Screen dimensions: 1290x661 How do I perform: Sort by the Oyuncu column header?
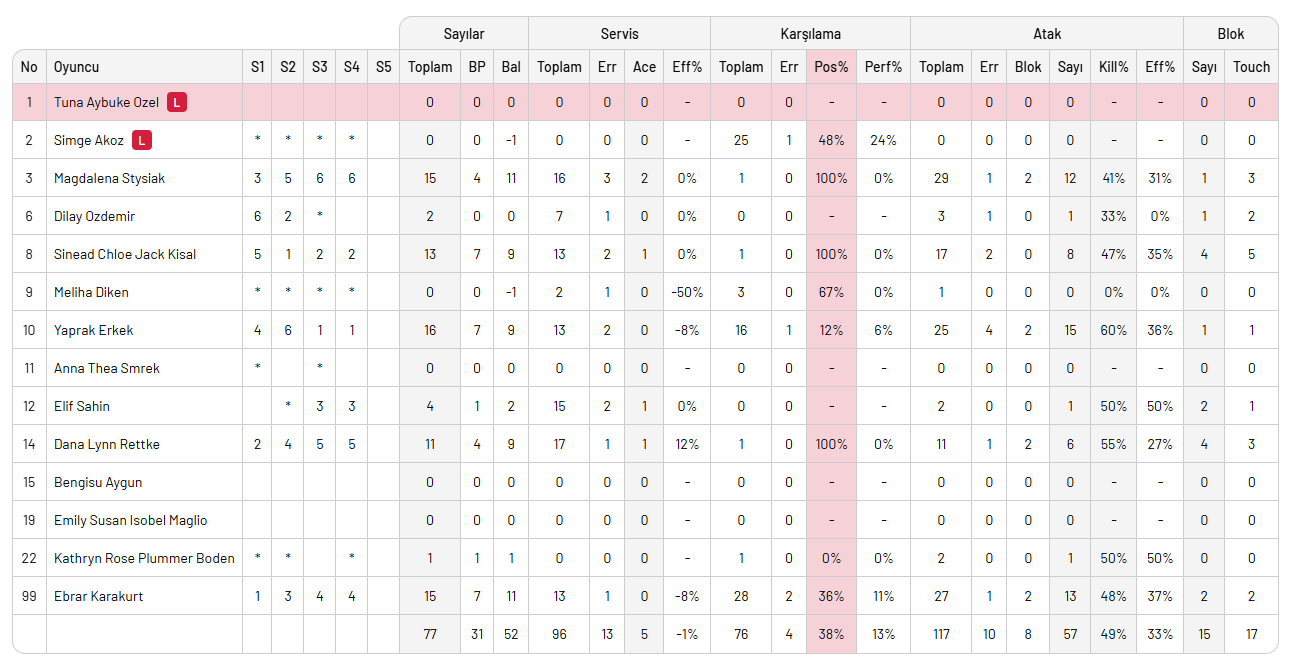77,67
